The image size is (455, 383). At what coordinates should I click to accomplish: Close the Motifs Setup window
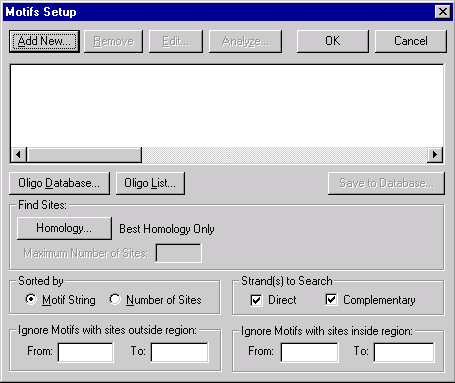[x=443, y=12]
